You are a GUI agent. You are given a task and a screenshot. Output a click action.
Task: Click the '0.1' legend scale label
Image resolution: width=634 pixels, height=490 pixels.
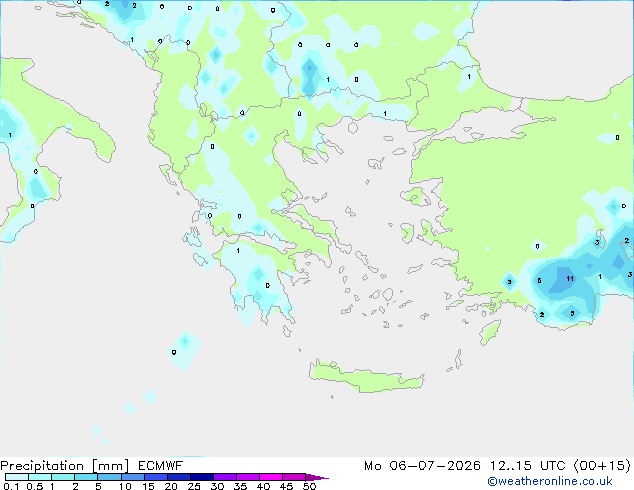[11, 486]
